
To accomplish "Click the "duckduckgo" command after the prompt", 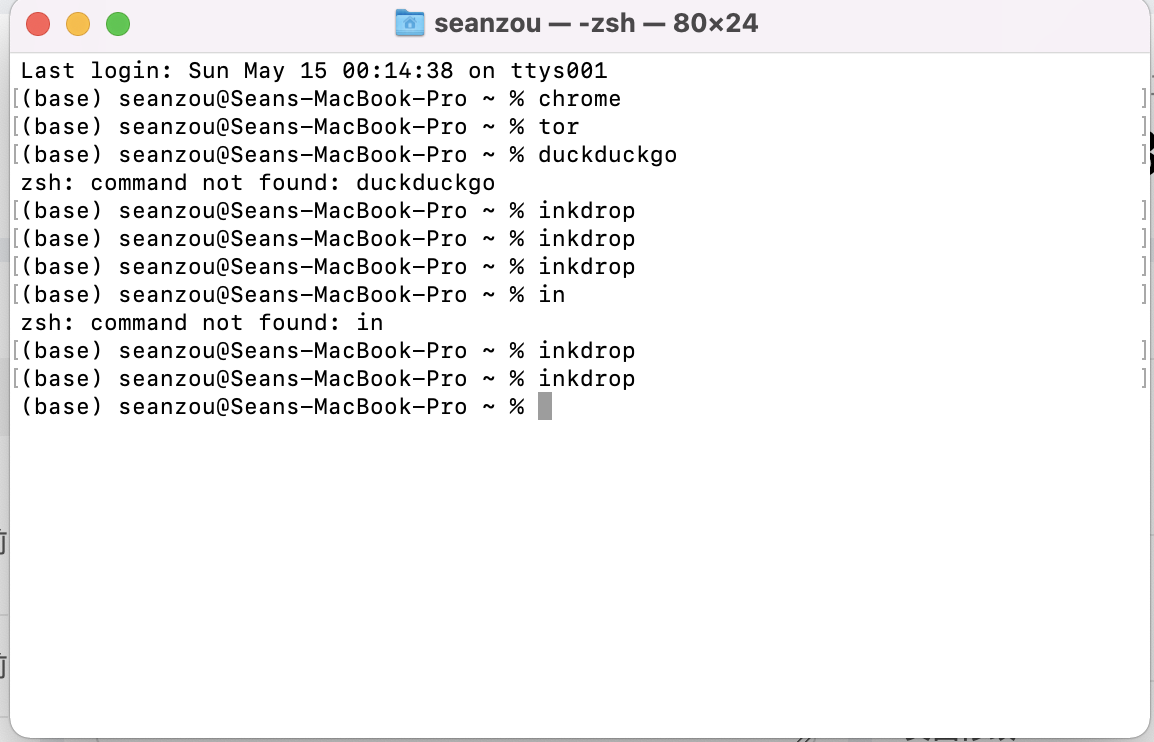I will tap(607, 155).
